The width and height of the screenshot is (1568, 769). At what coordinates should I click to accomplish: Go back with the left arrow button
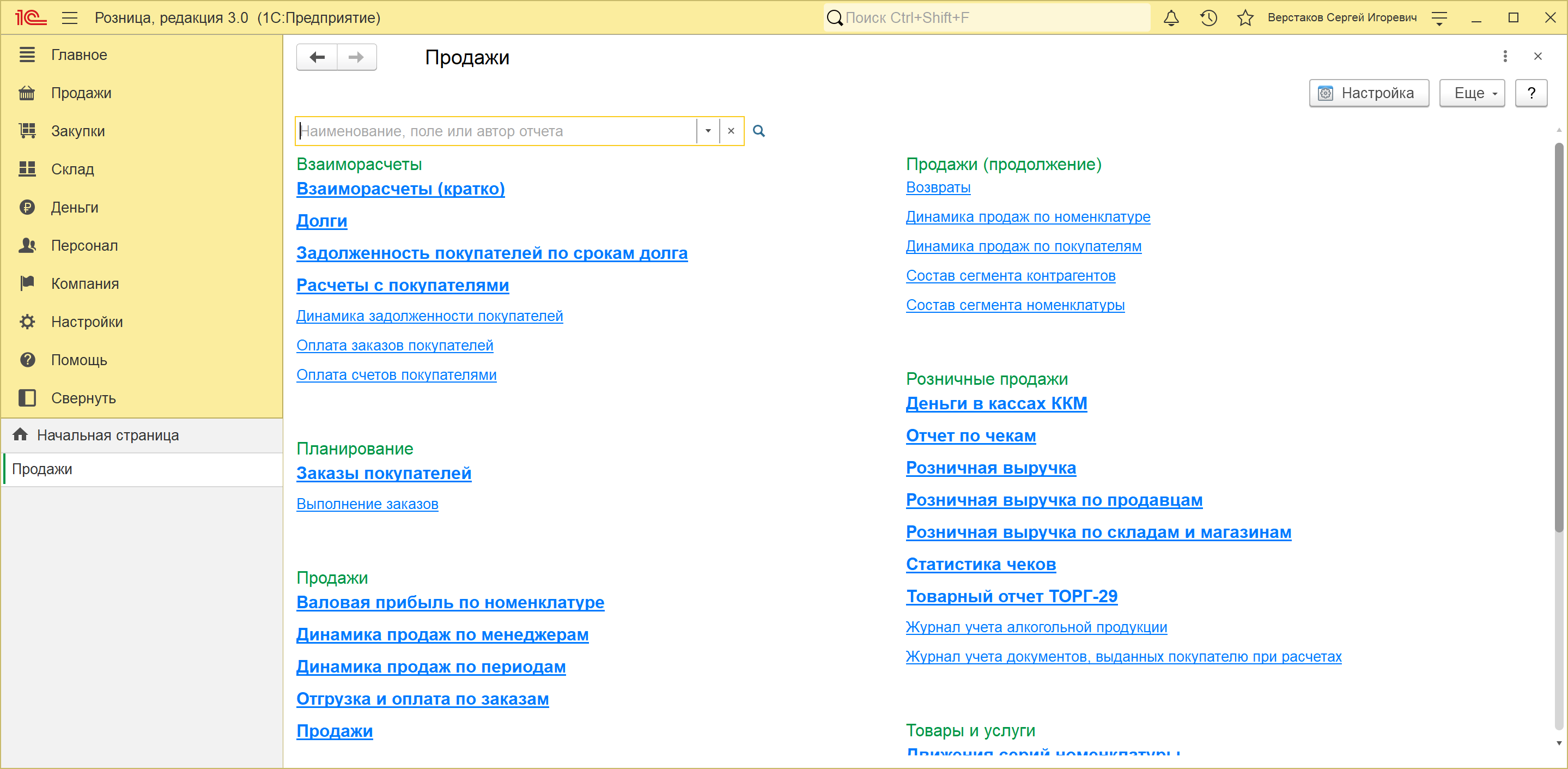point(317,57)
